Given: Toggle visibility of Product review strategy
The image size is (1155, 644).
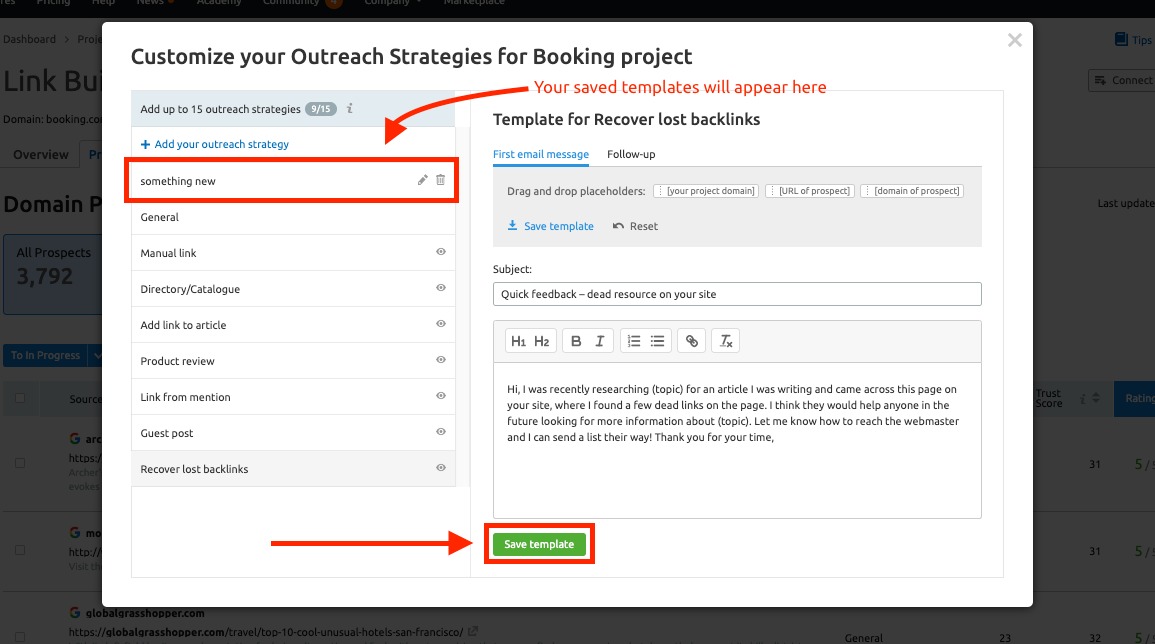Looking at the screenshot, I should (440, 360).
